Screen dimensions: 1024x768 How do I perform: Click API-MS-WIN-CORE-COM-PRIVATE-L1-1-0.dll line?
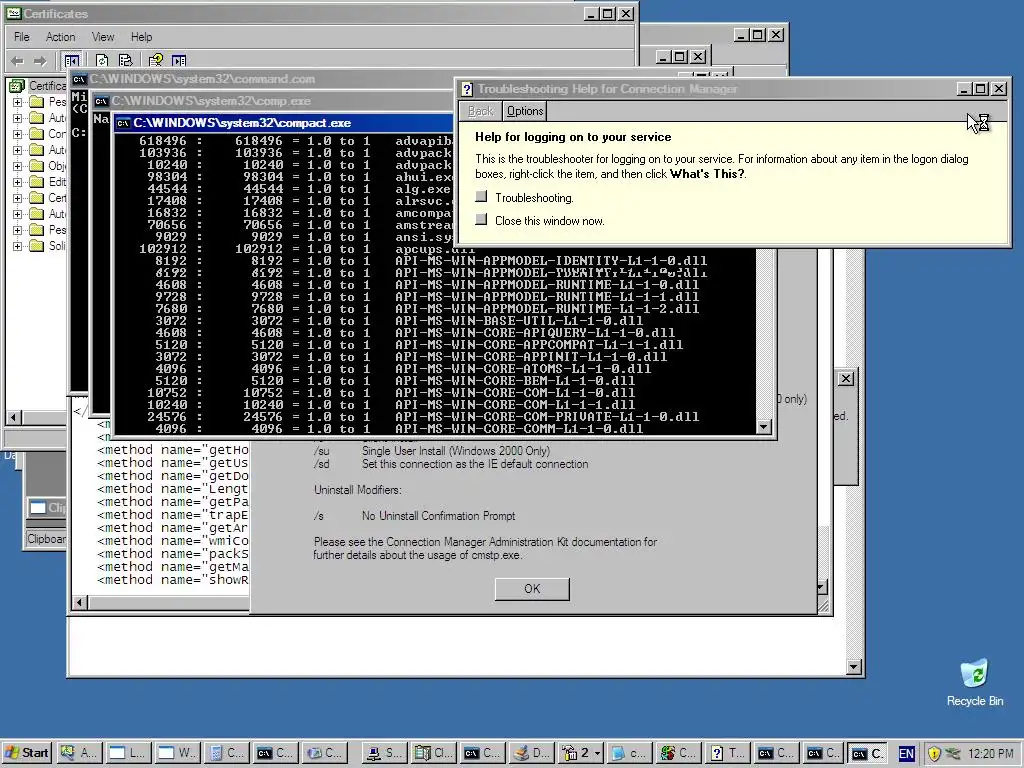pyautogui.click(x=547, y=417)
